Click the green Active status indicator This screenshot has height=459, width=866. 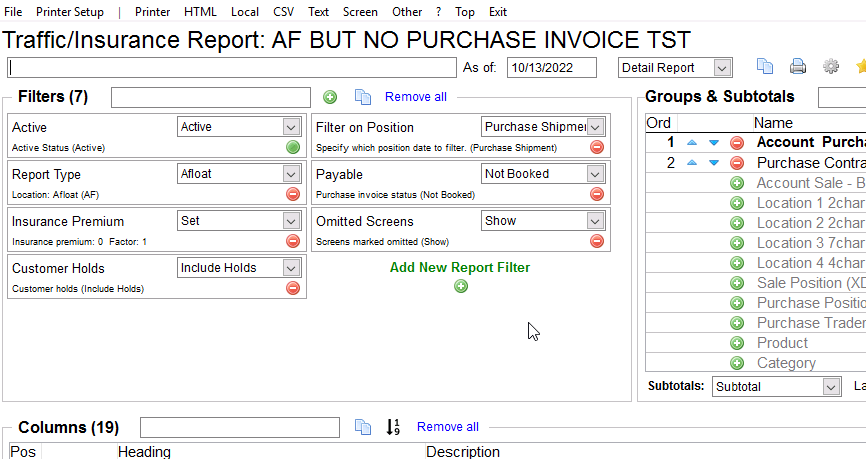click(293, 147)
